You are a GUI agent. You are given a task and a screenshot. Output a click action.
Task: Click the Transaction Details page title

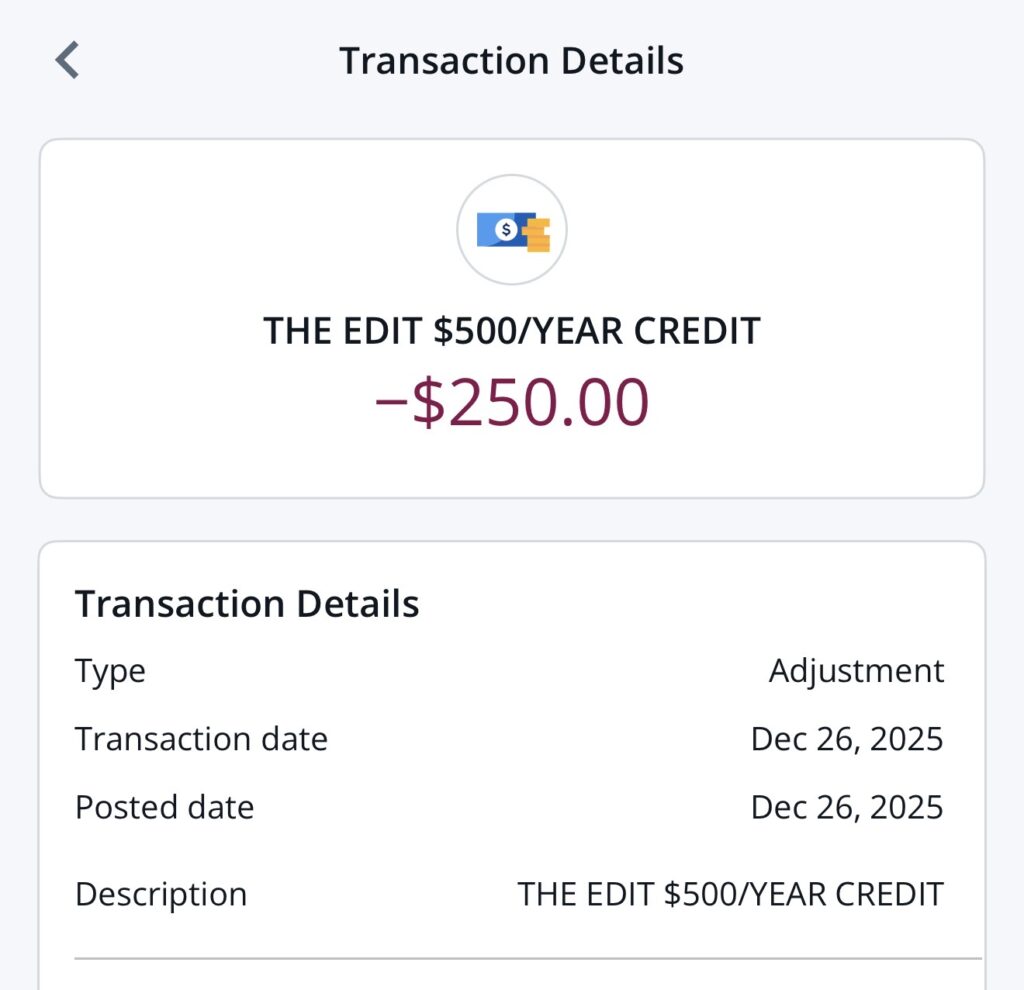[511, 61]
